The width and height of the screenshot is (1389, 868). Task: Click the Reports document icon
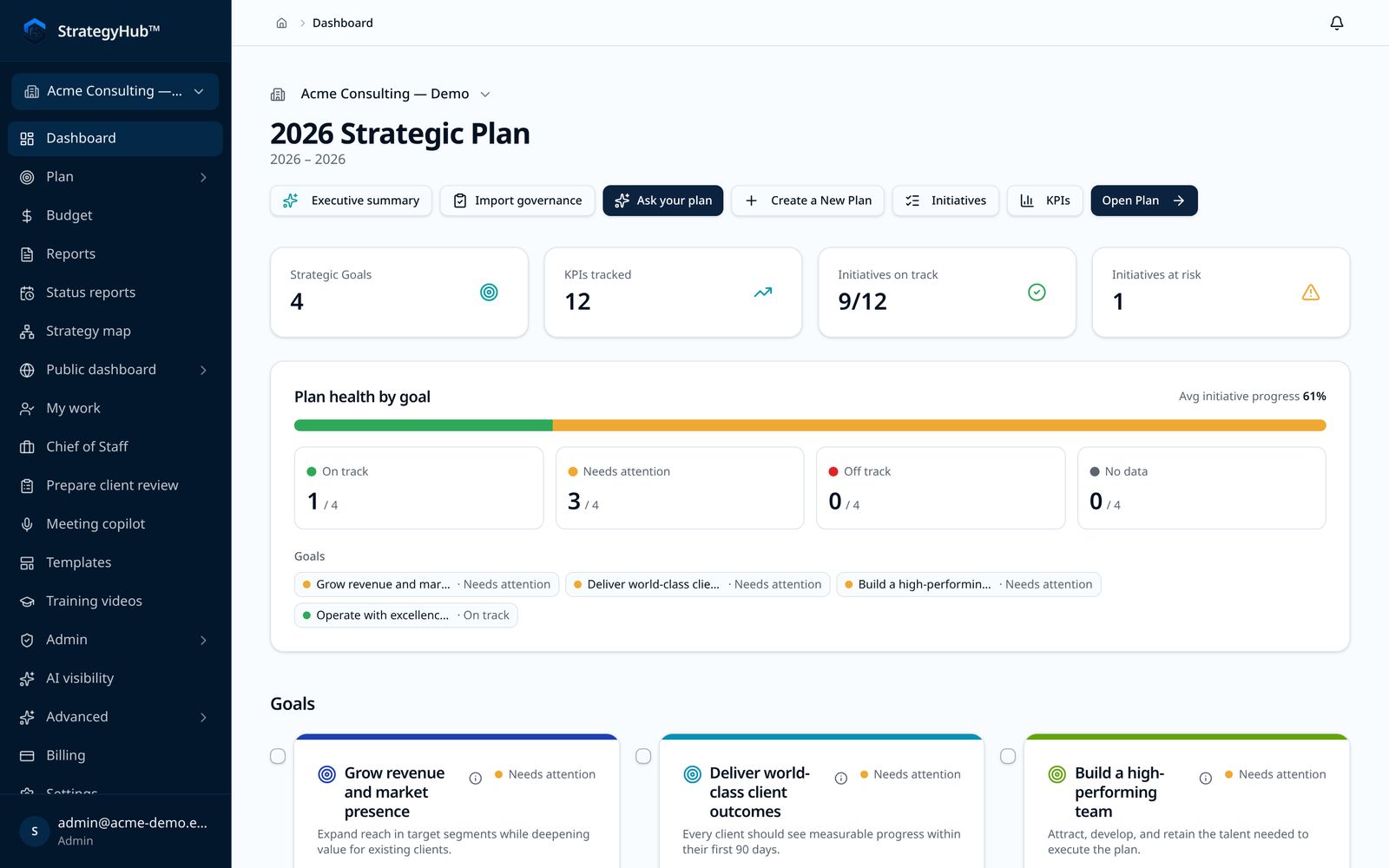[x=27, y=254]
